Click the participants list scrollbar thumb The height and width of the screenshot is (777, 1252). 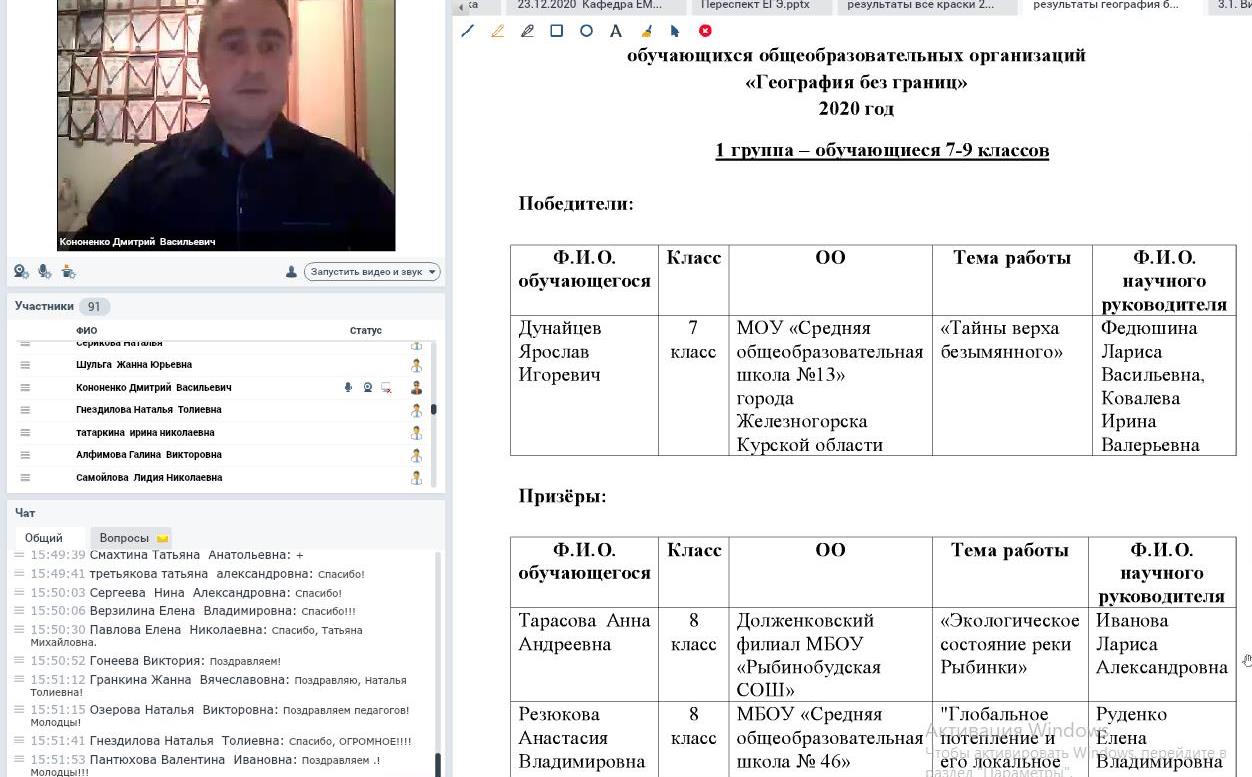click(433, 409)
